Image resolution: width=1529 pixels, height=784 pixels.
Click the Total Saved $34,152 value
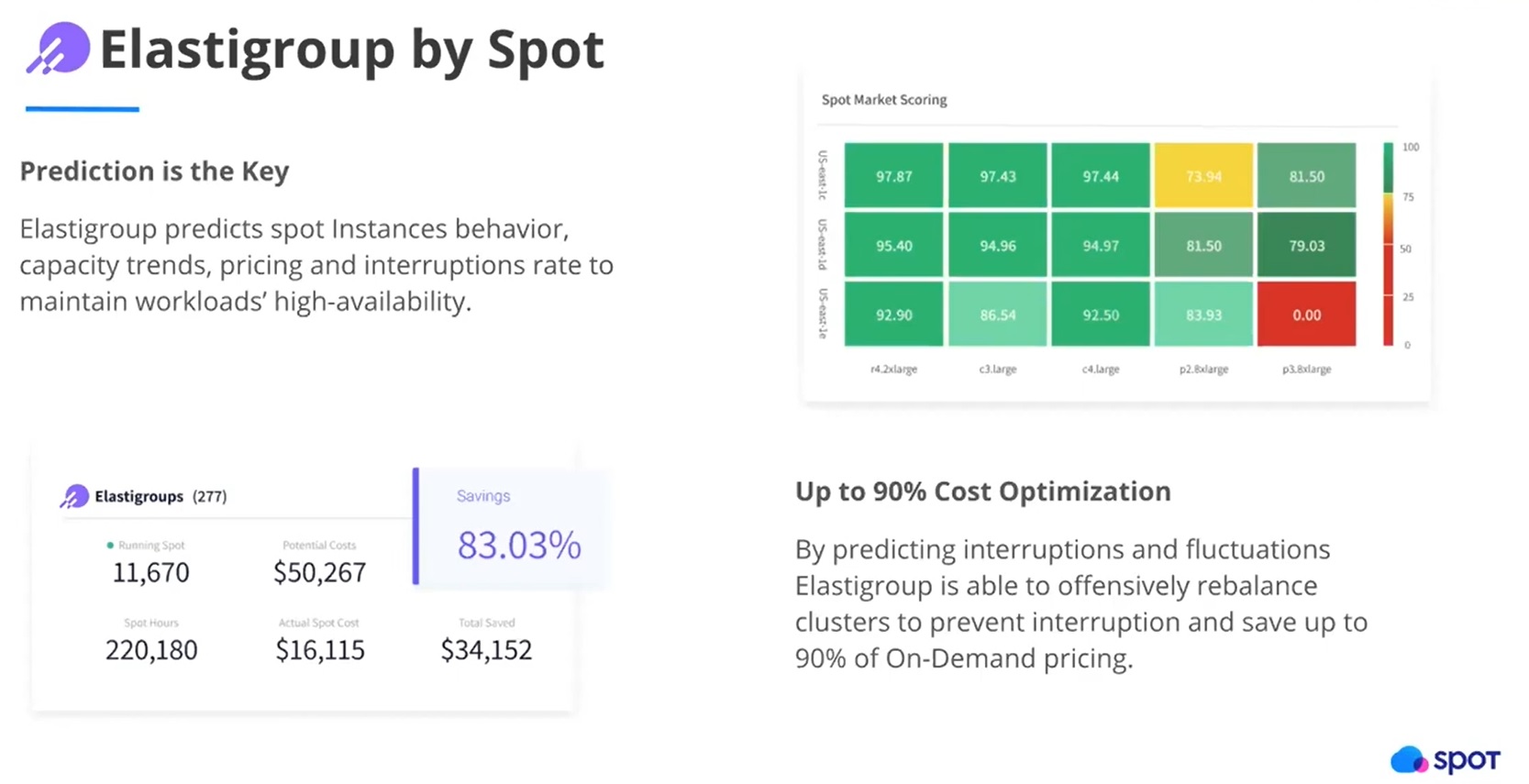(486, 649)
